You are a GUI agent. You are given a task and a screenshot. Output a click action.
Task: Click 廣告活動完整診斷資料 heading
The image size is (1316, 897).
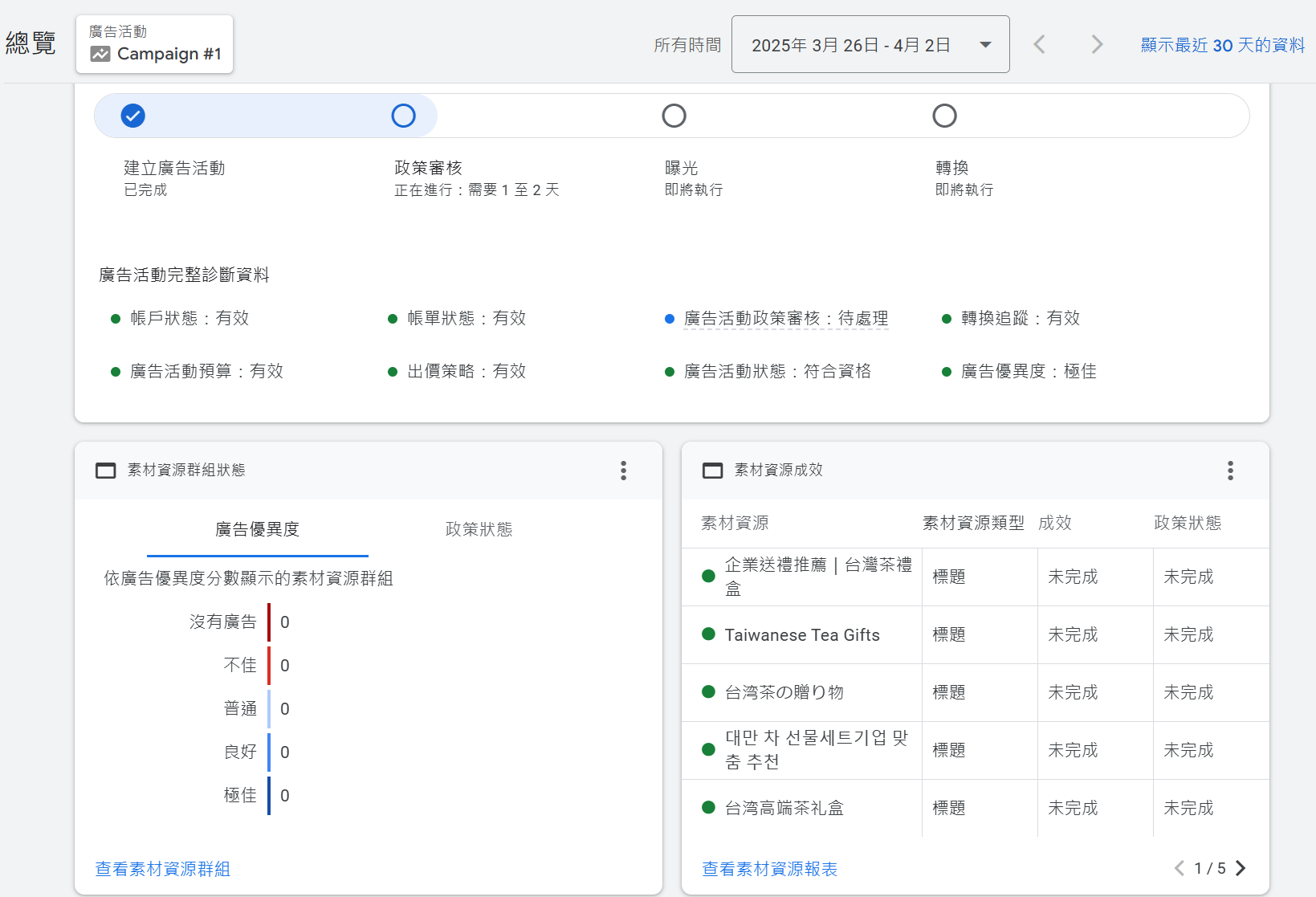coord(184,275)
